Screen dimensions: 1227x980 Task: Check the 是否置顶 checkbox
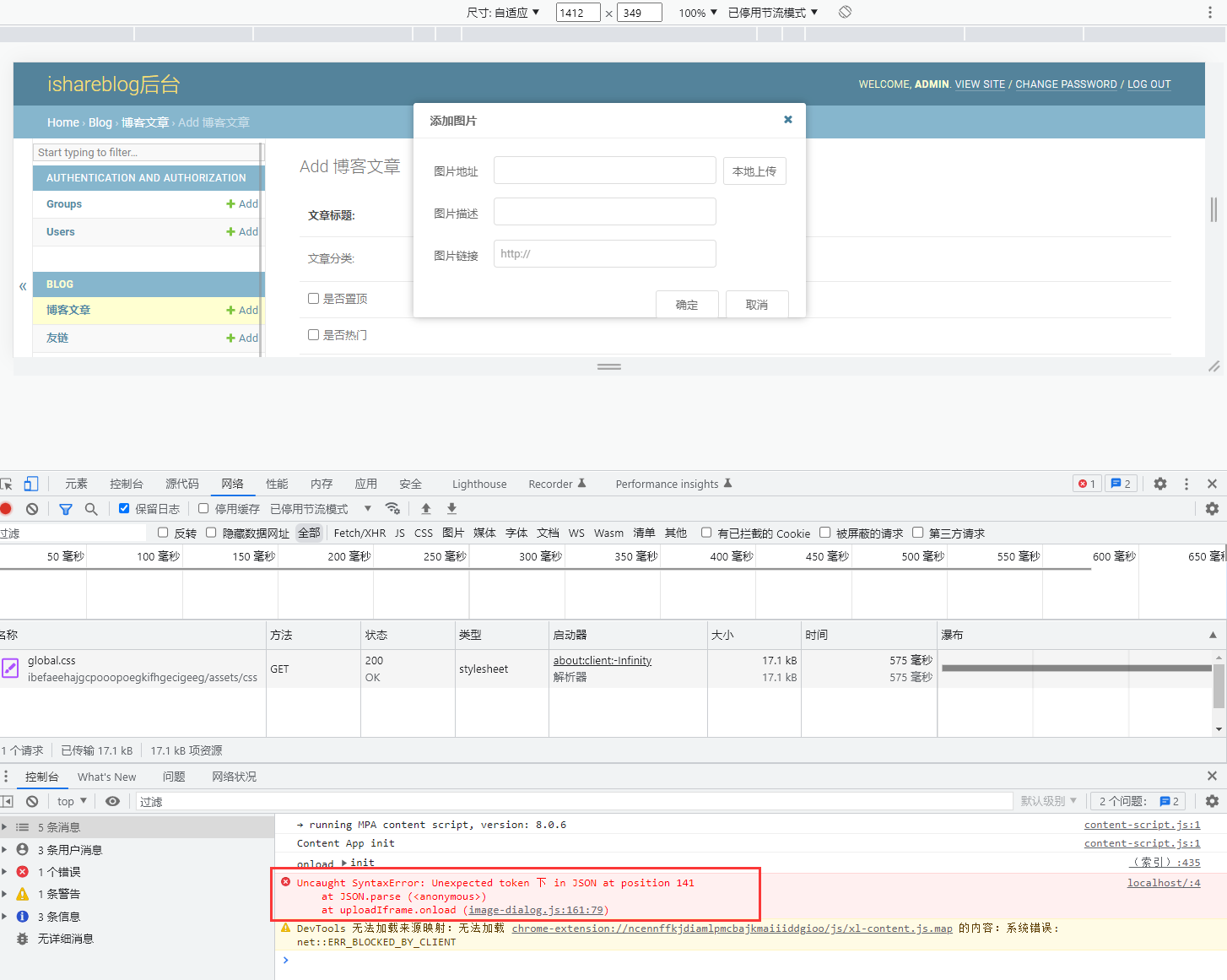coord(313,298)
